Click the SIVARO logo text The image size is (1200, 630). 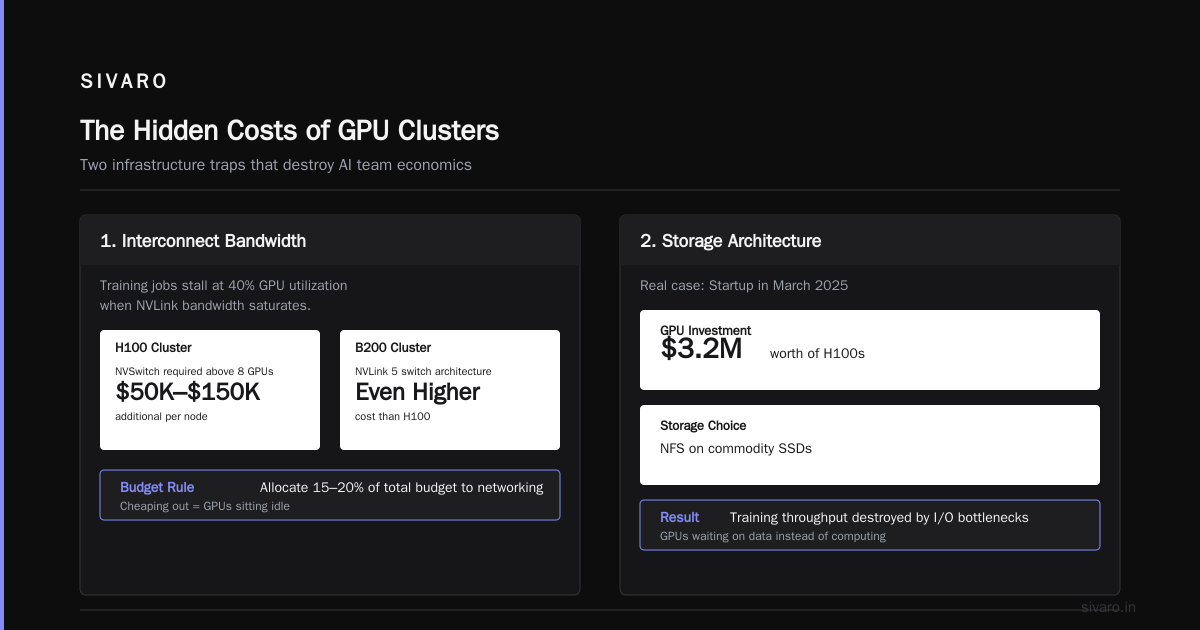point(124,82)
